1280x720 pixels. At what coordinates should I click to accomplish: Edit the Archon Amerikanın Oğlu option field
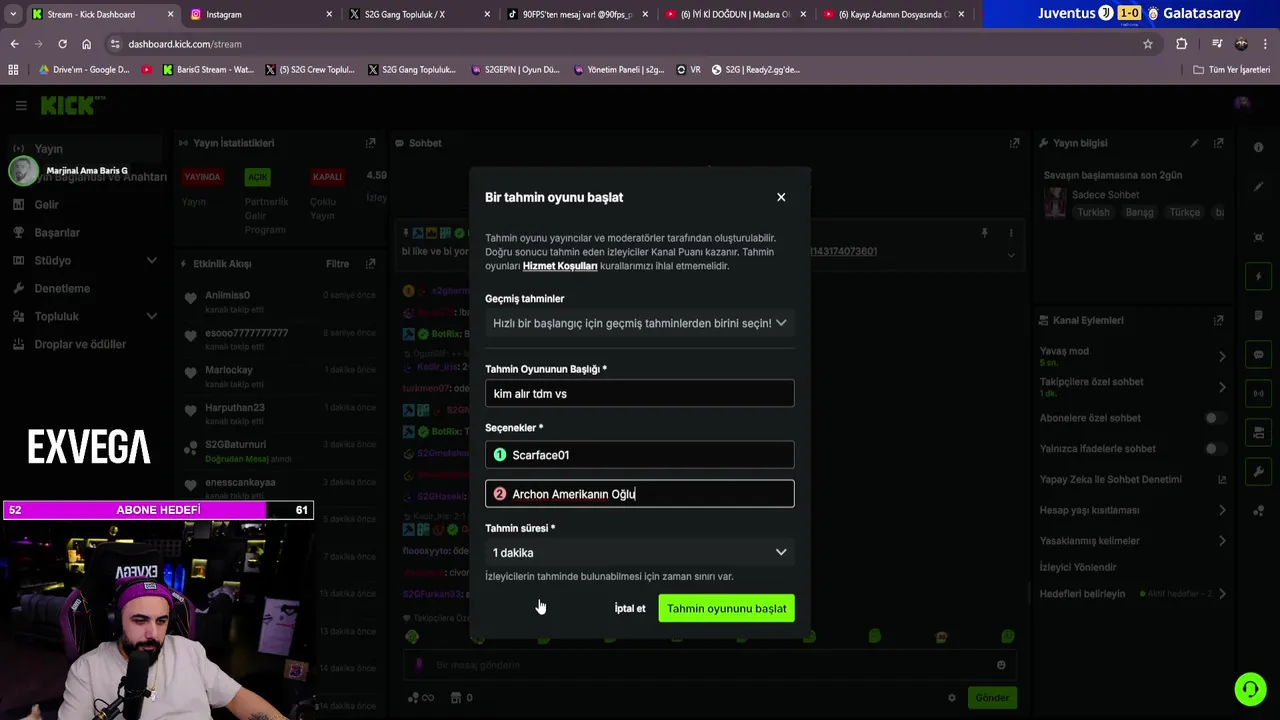click(x=640, y=494)
